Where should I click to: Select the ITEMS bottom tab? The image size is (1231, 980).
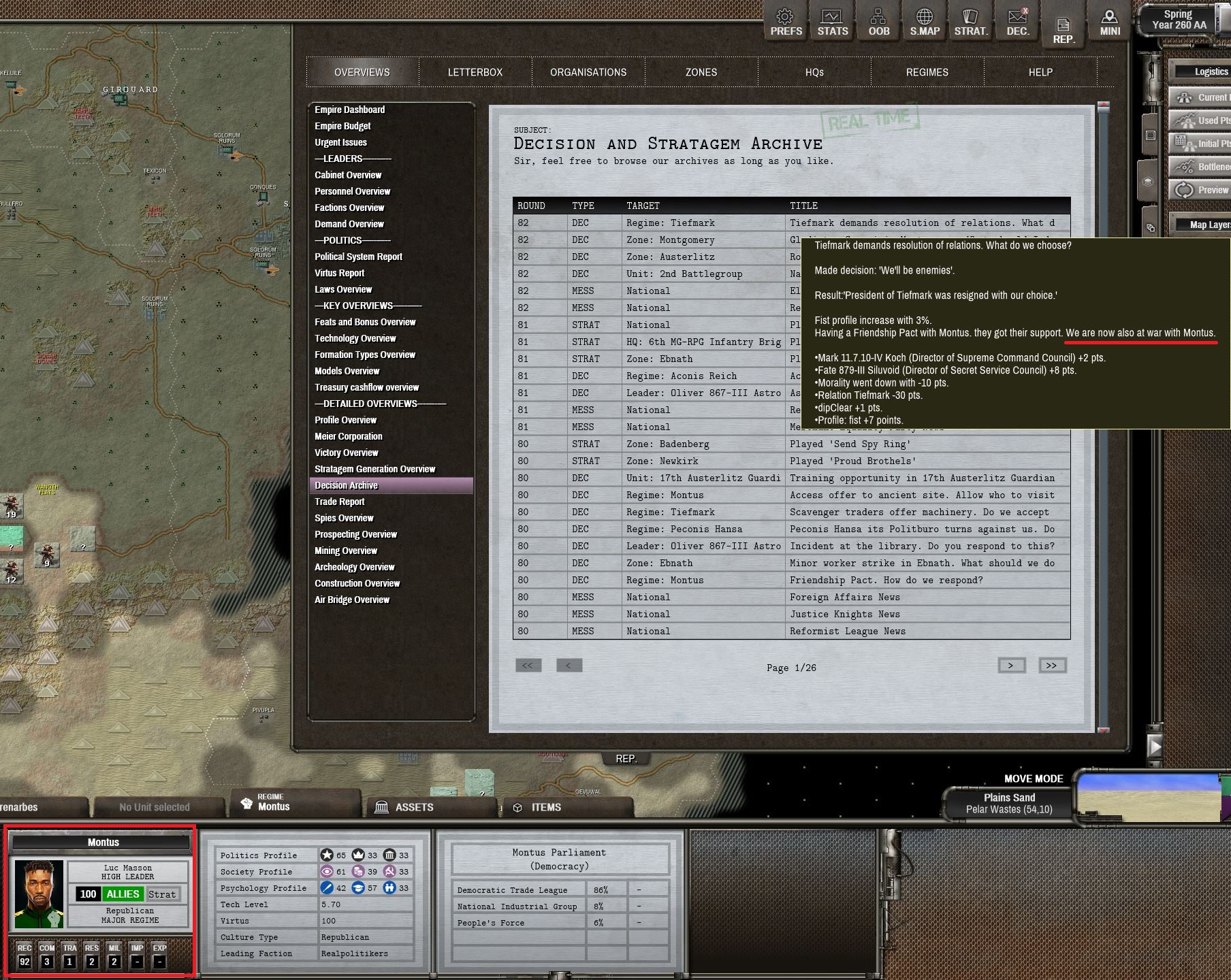tap(568, 807)
